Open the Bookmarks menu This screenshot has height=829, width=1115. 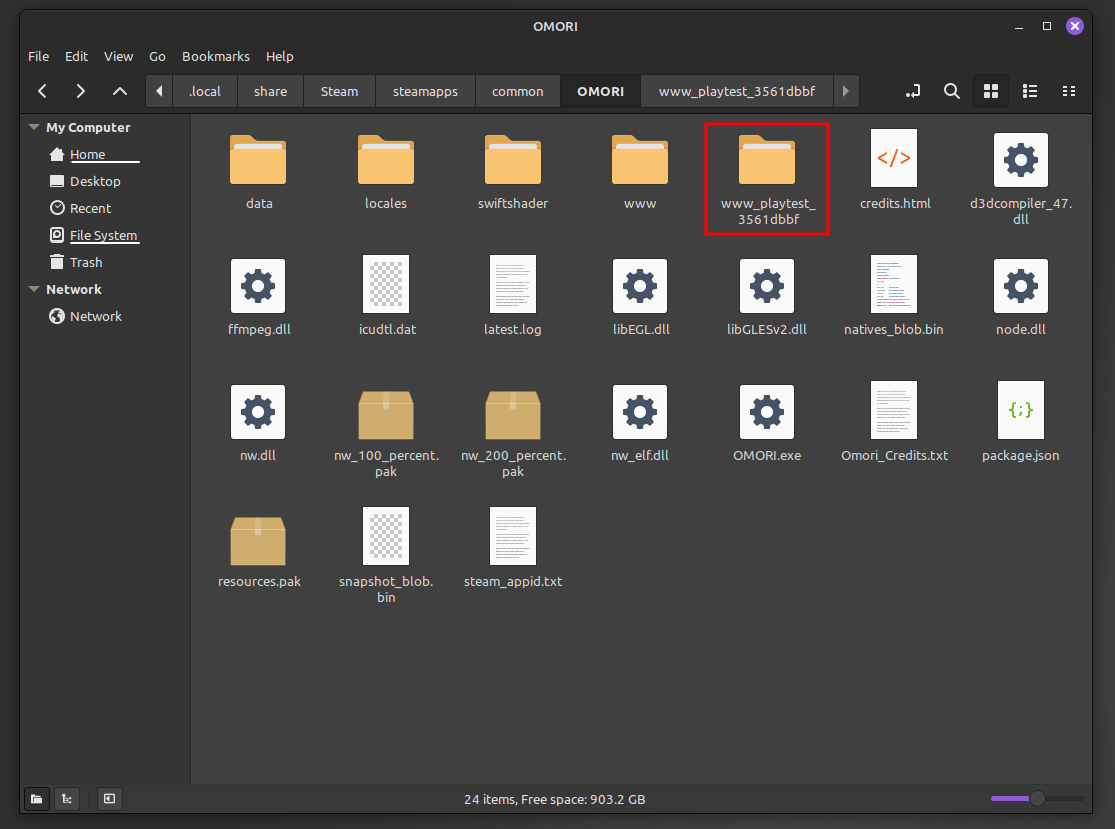coord(215,56)
